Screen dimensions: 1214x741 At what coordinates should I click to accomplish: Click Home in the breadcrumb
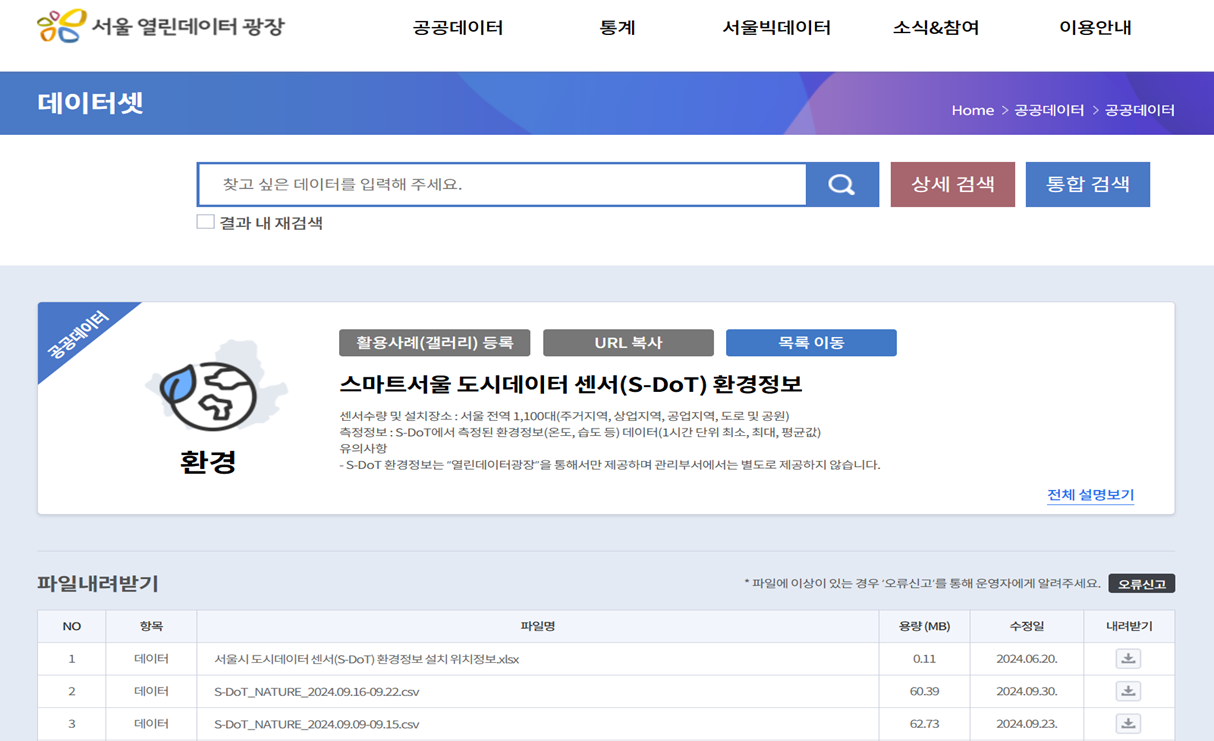click(973, 110)
